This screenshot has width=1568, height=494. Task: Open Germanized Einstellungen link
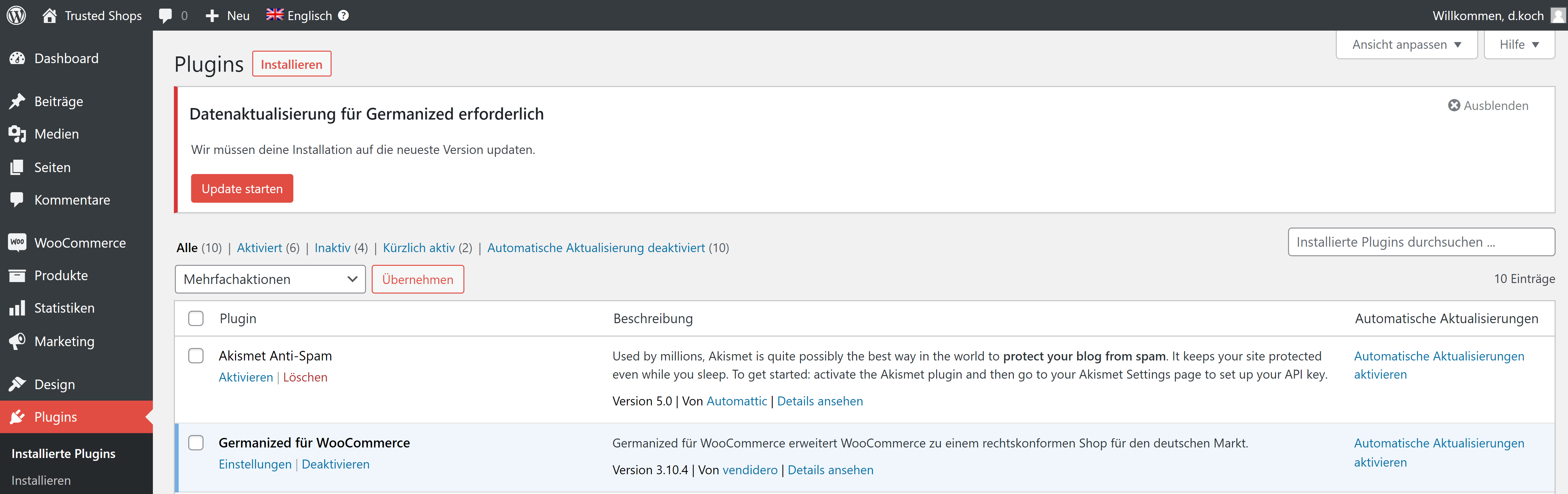(x=255, y=464)
